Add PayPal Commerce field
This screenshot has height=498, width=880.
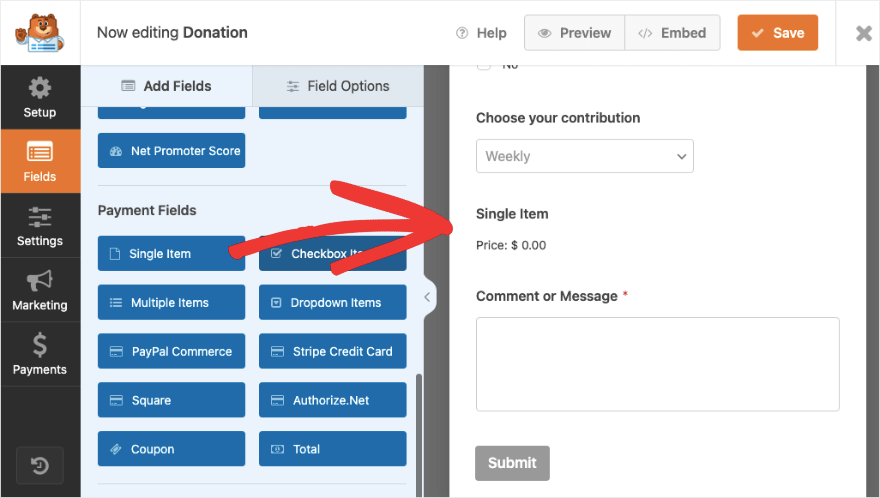click(171, 351)
